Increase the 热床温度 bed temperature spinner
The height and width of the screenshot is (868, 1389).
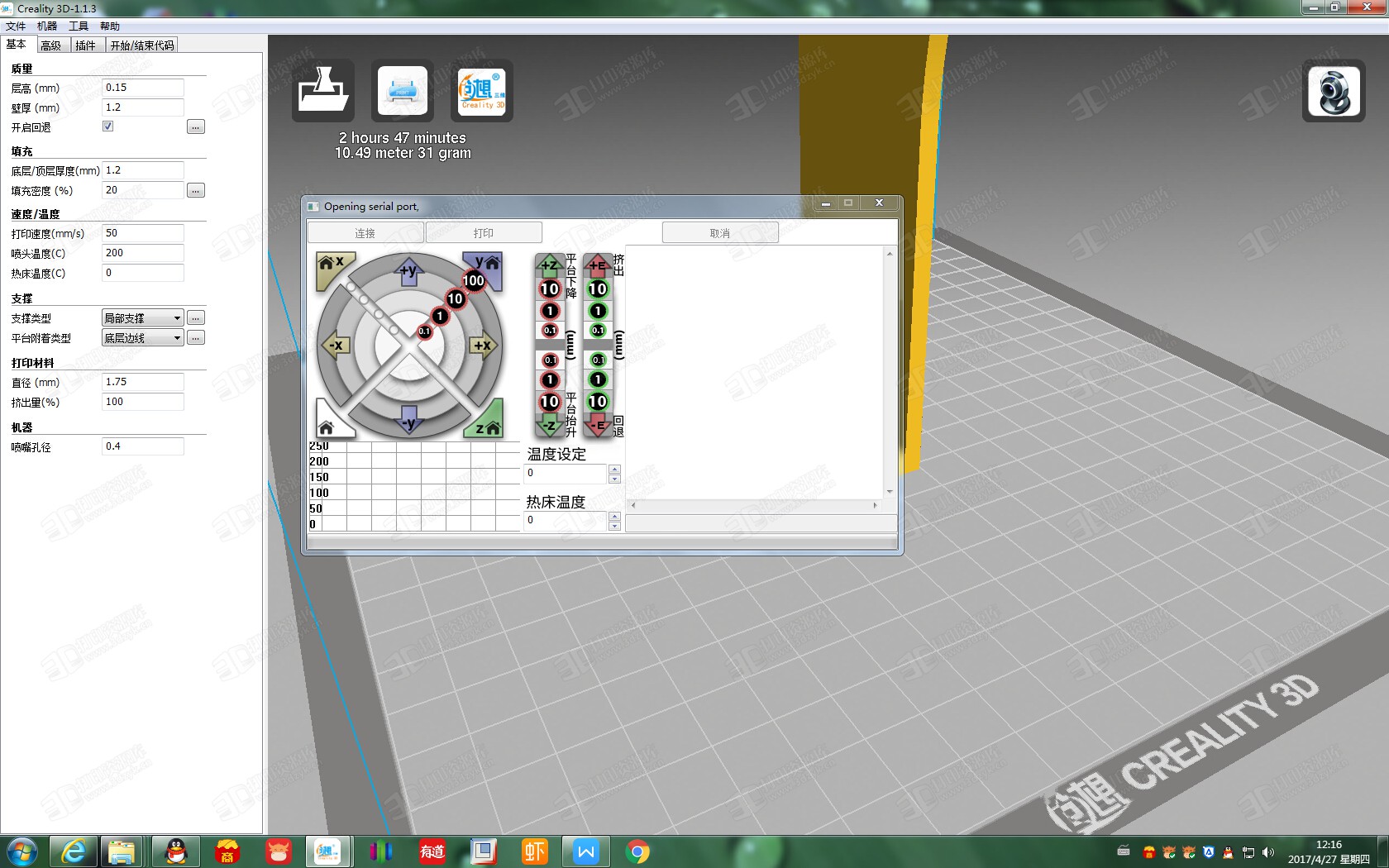(x=614, y=517)
